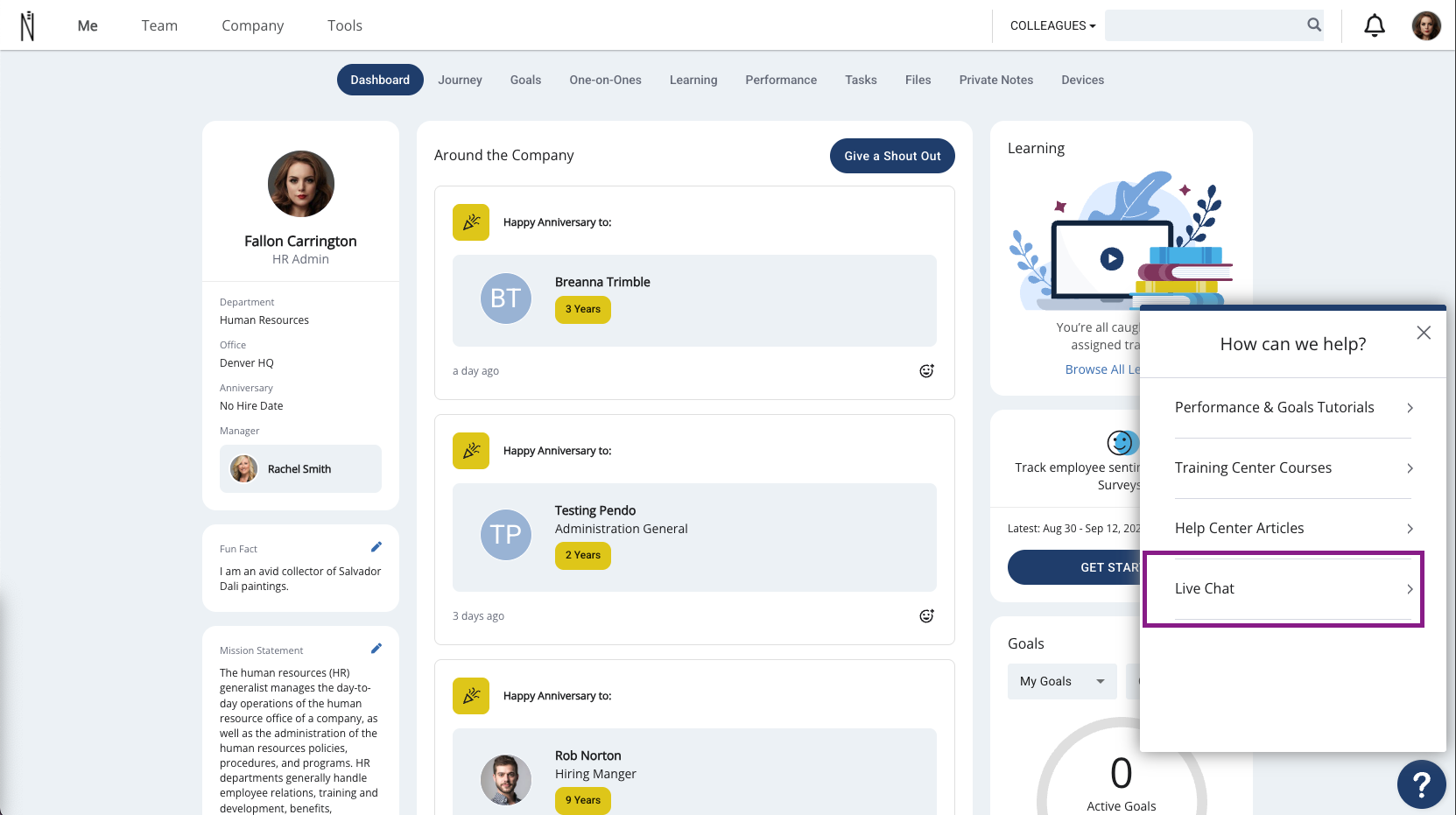Click the Denver HQ office value
This screenshot has height=815, width=1456.
click(x=247, y=363)
